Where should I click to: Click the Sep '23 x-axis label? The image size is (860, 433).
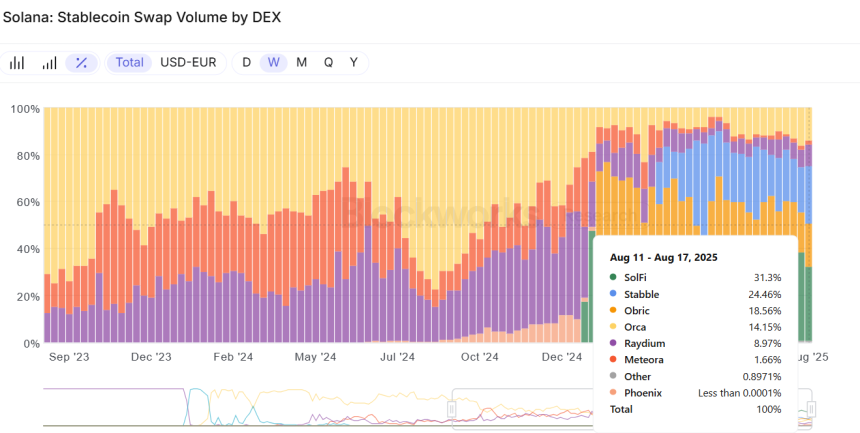69,356
